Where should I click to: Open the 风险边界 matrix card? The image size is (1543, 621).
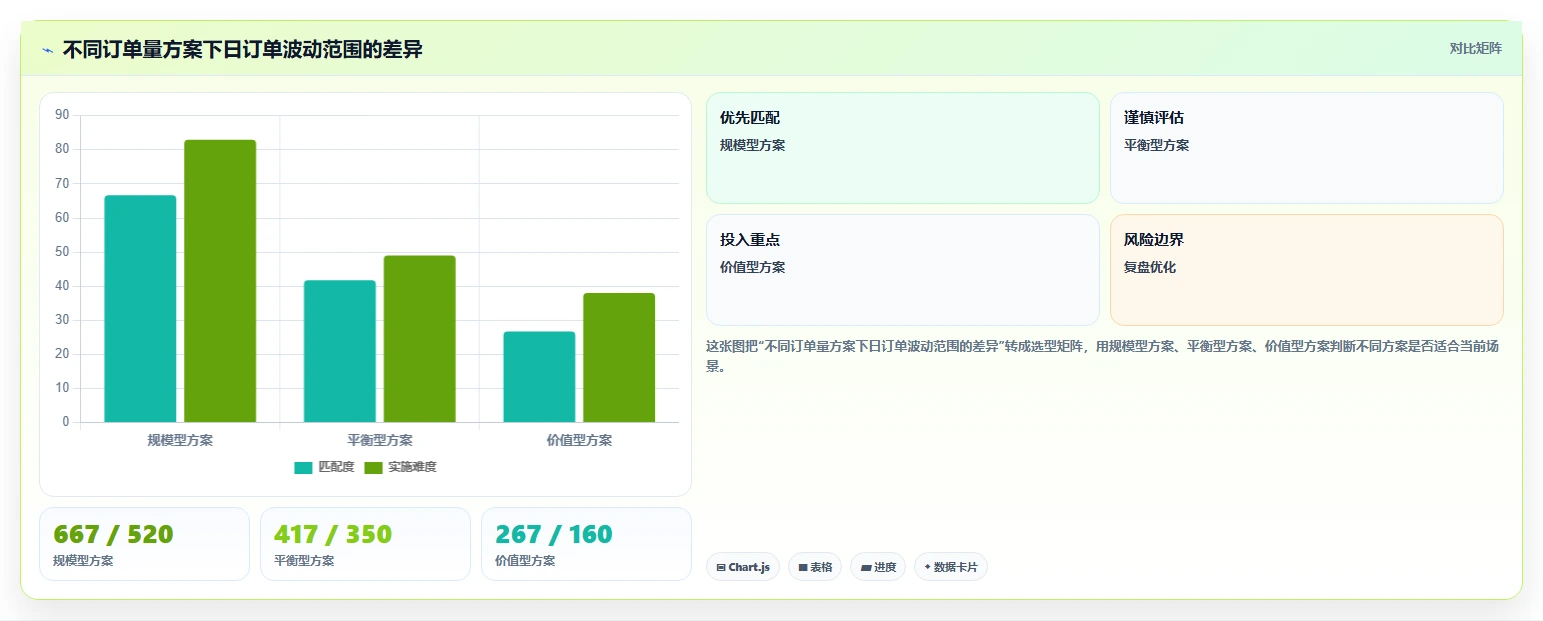[x=1306, y=270]
